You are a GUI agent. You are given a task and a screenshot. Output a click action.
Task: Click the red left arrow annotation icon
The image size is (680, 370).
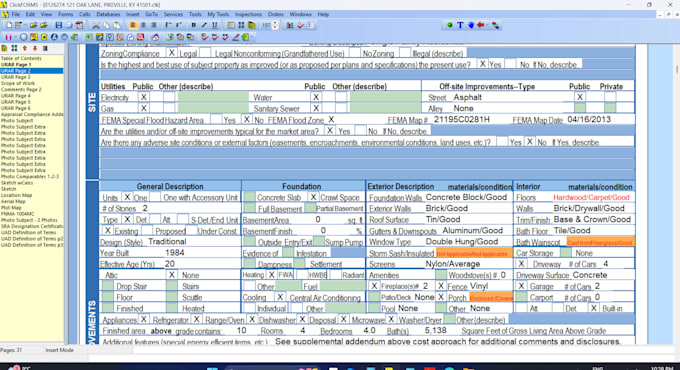point(481,25)
